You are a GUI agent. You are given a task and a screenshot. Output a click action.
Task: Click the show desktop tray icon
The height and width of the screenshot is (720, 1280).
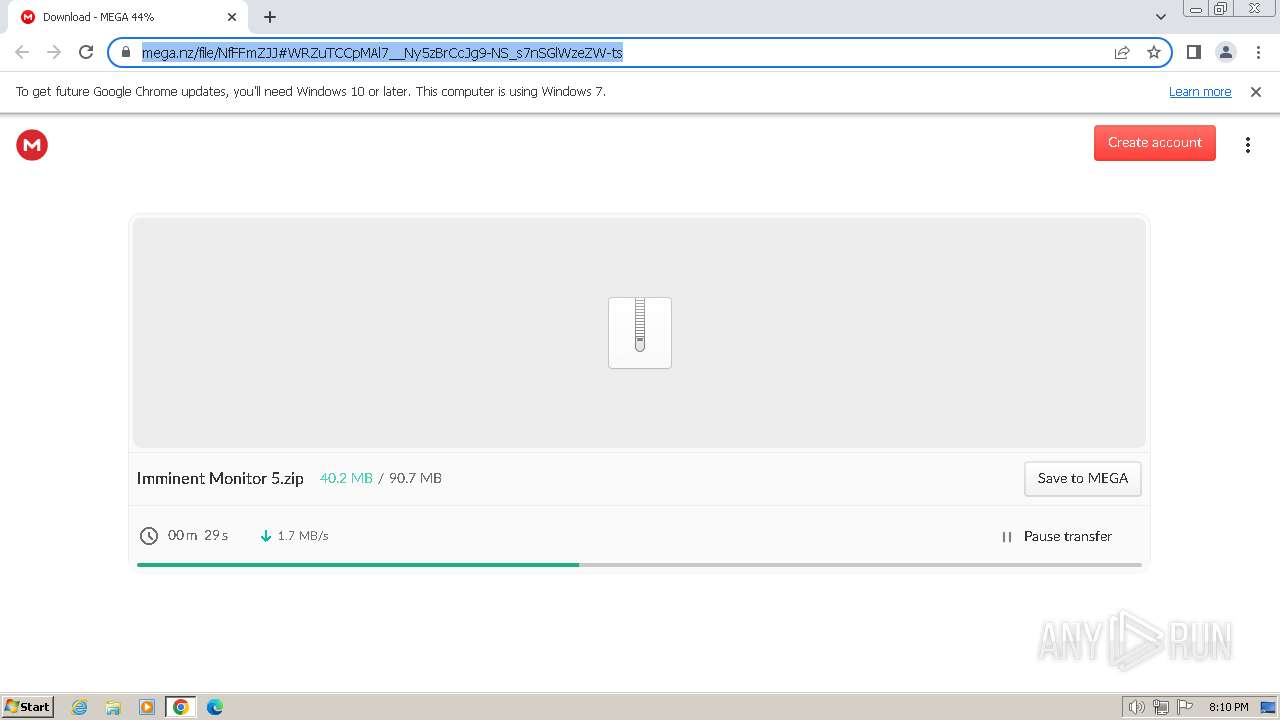[x=1268, y=707]
